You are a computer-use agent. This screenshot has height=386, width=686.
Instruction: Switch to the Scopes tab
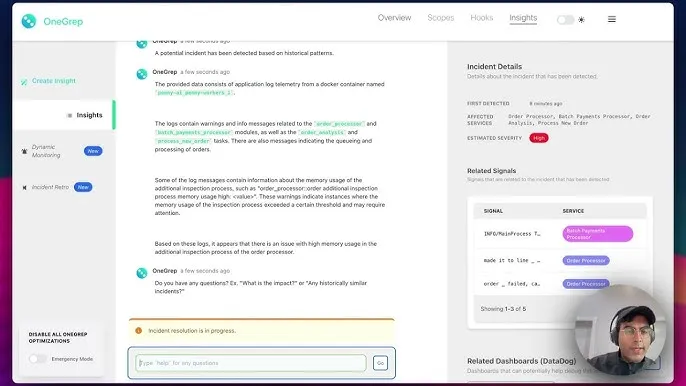click(x=441, y=18)
